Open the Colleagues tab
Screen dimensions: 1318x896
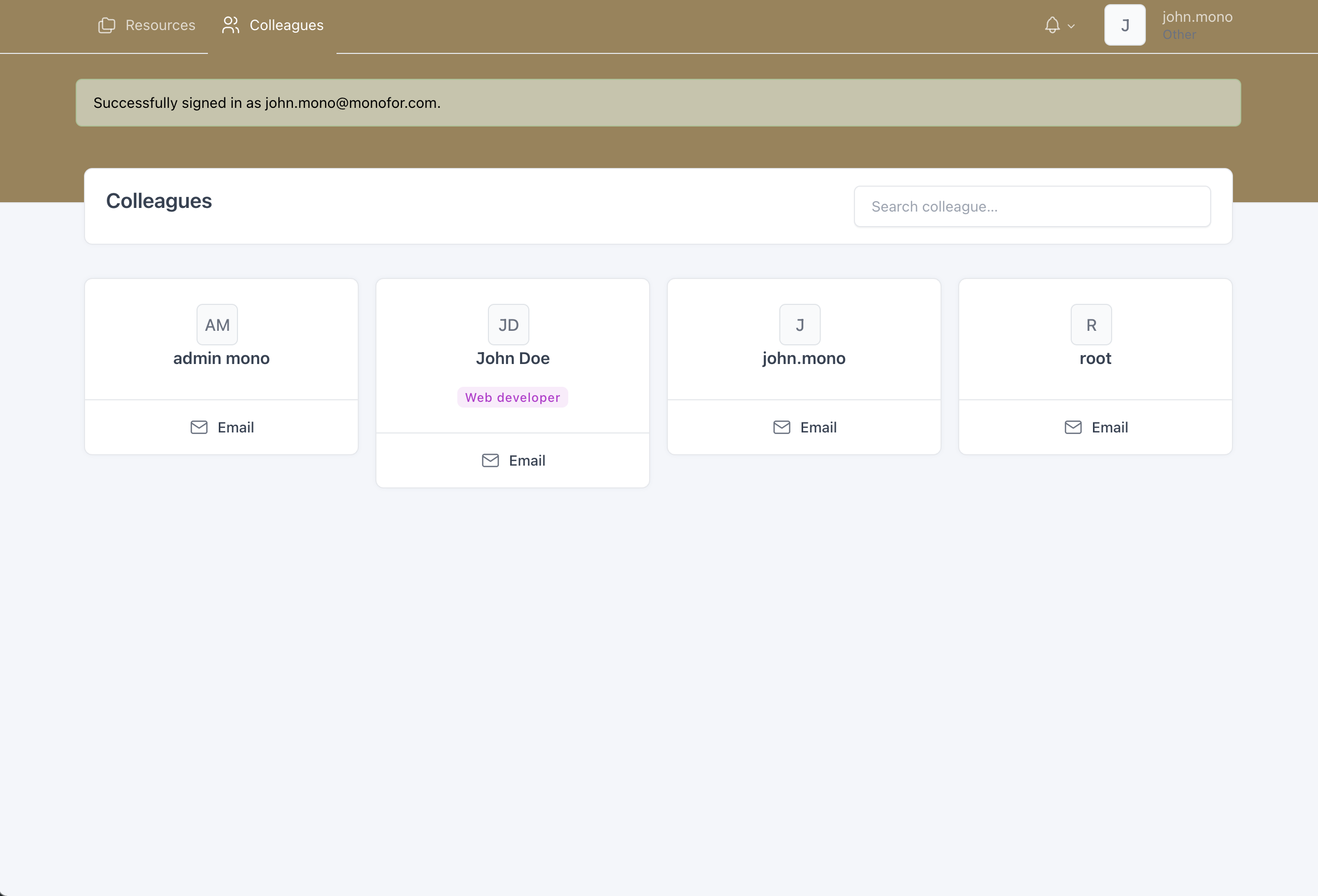pos(272,25)
